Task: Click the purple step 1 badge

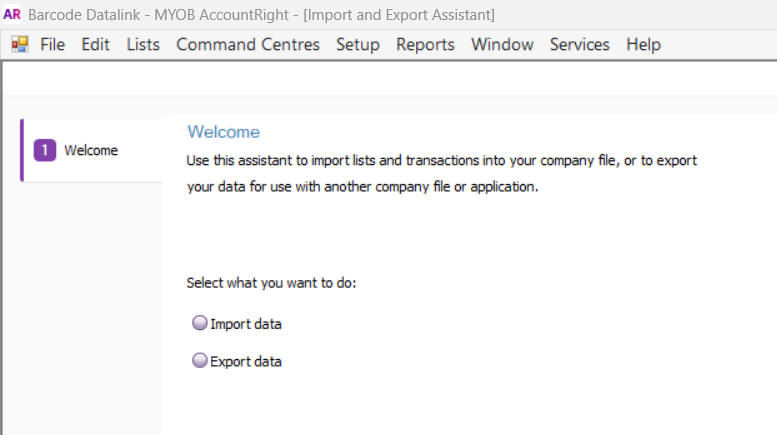Action: tap(45, 150)
